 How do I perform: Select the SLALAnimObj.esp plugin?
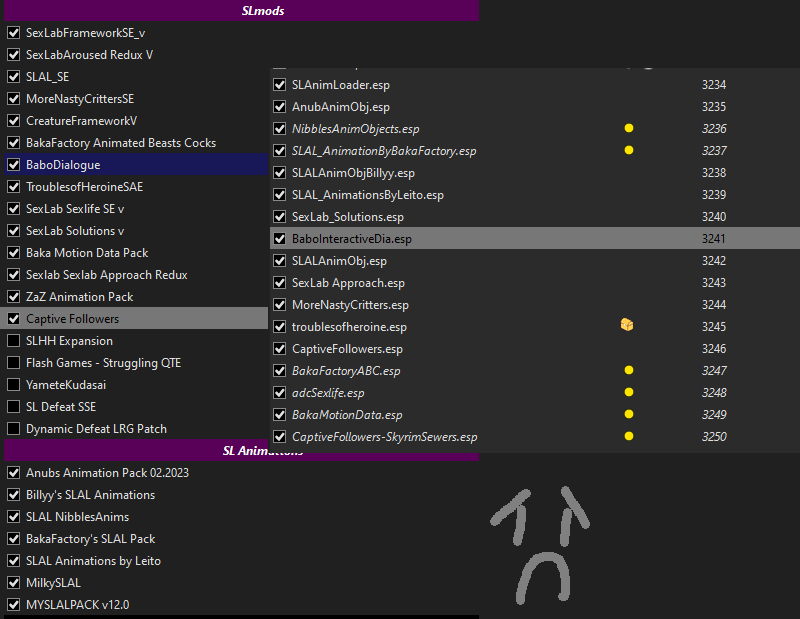[x=339, y=261]
